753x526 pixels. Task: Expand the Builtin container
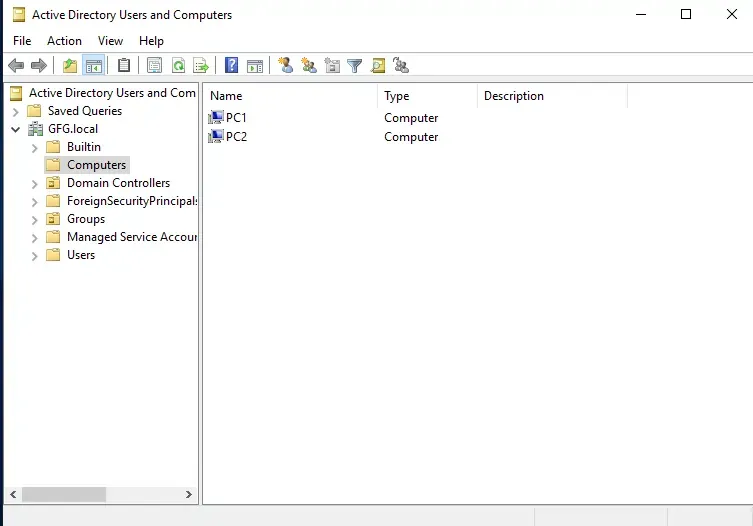34,148
